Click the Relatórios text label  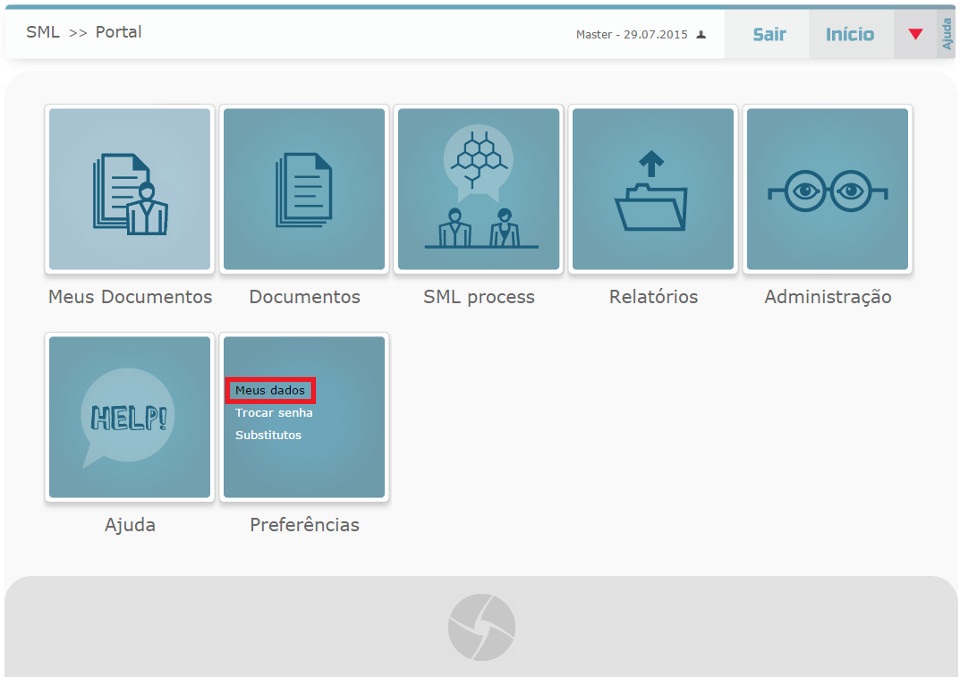click(653, 297)
